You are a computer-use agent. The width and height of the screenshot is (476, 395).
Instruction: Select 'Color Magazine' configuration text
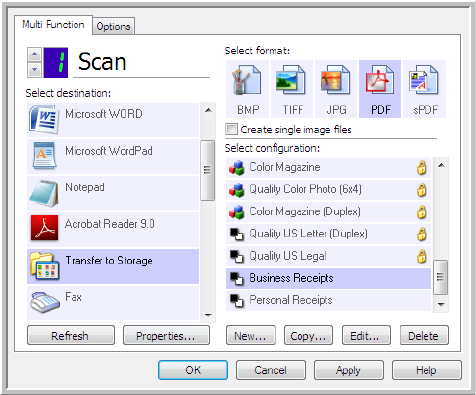285,167
